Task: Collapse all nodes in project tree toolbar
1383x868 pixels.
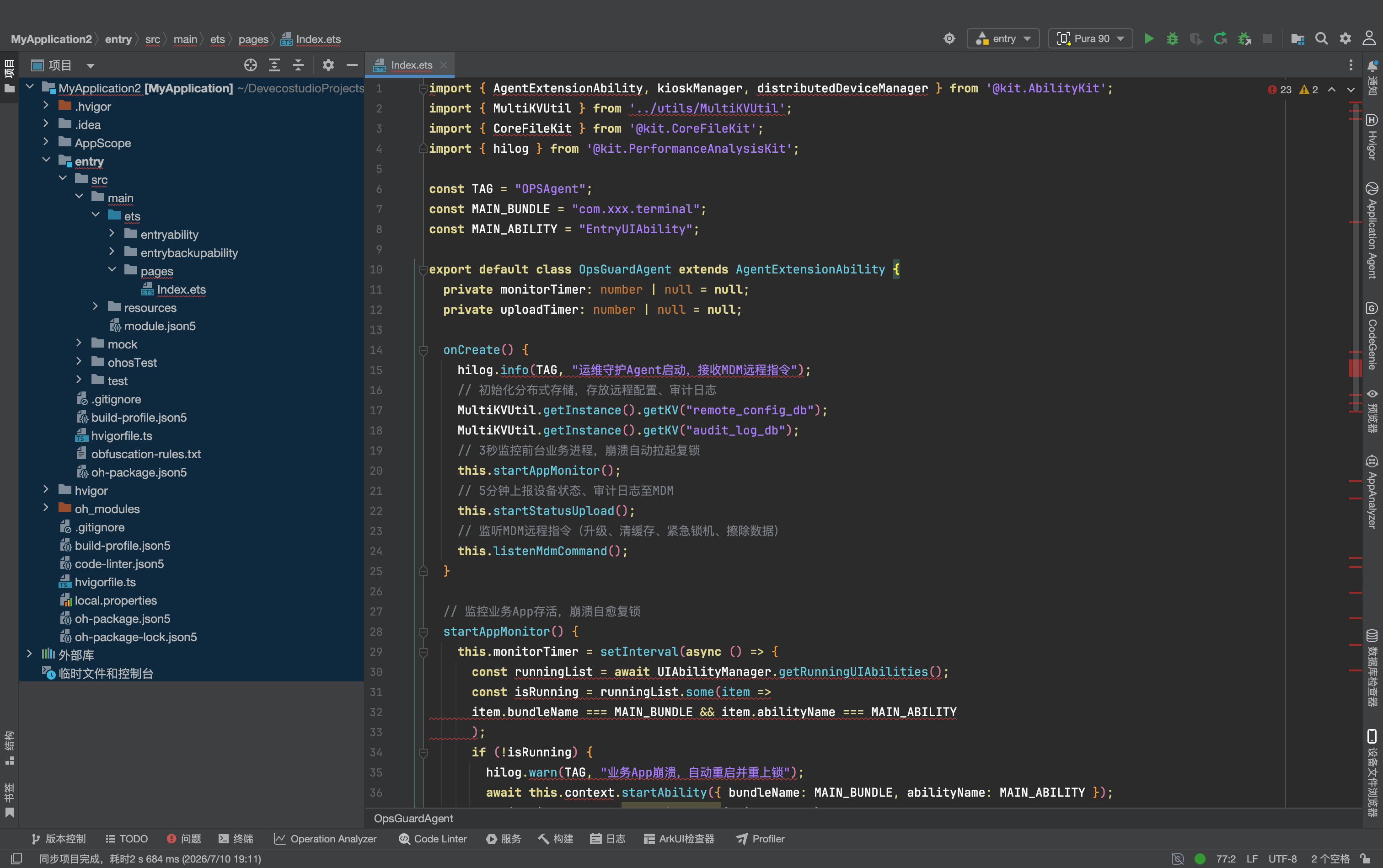Action: [298, 65]
